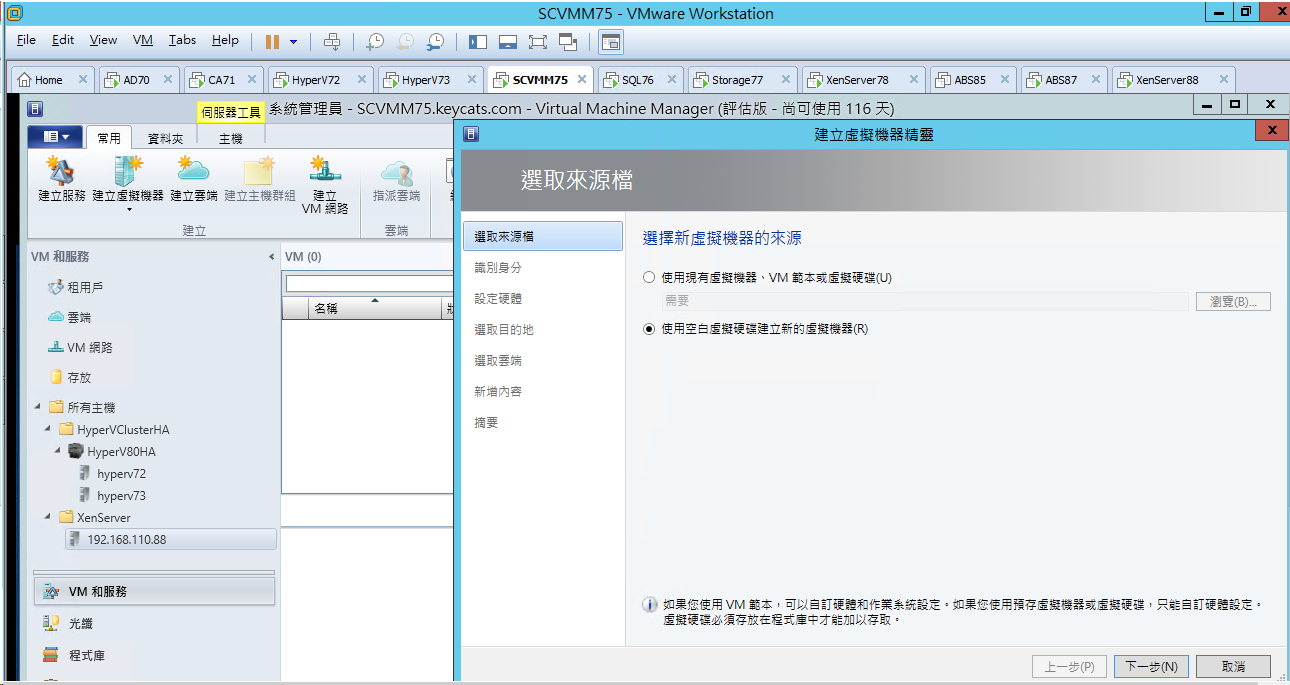Open the VMware View menu
The image size is (1290, 685).
click(103, 40)
